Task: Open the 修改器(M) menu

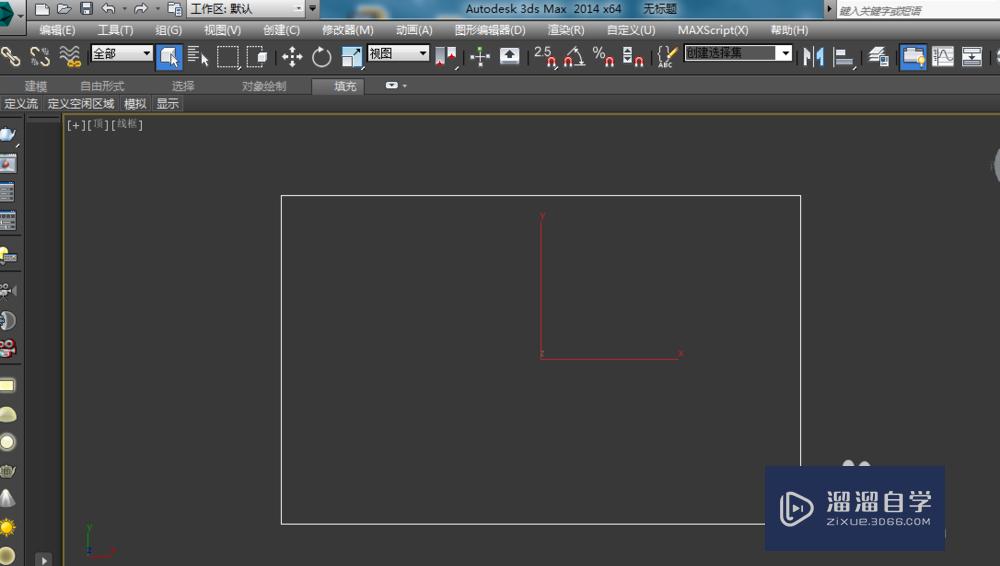Action: coord(348,30)
